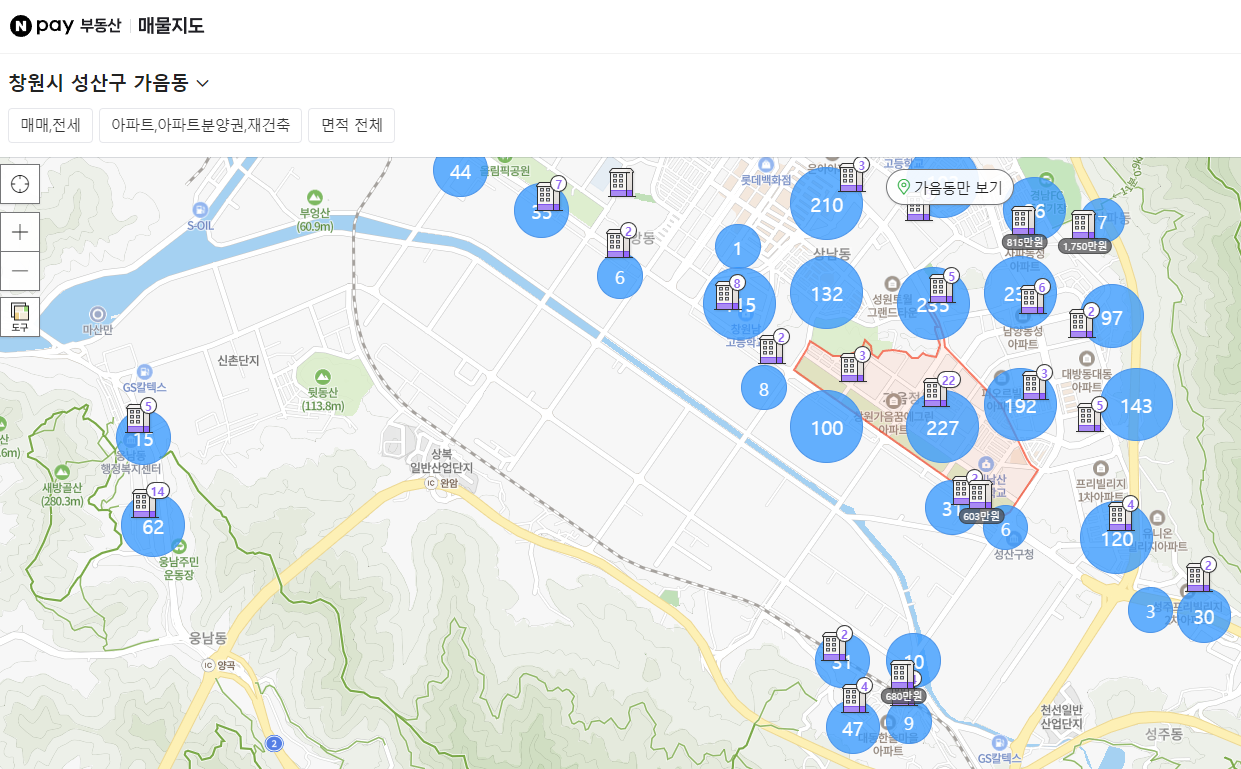
Task: Open the 아파트,아파트분양권,재건축 property filter
Action: [200, 126]
